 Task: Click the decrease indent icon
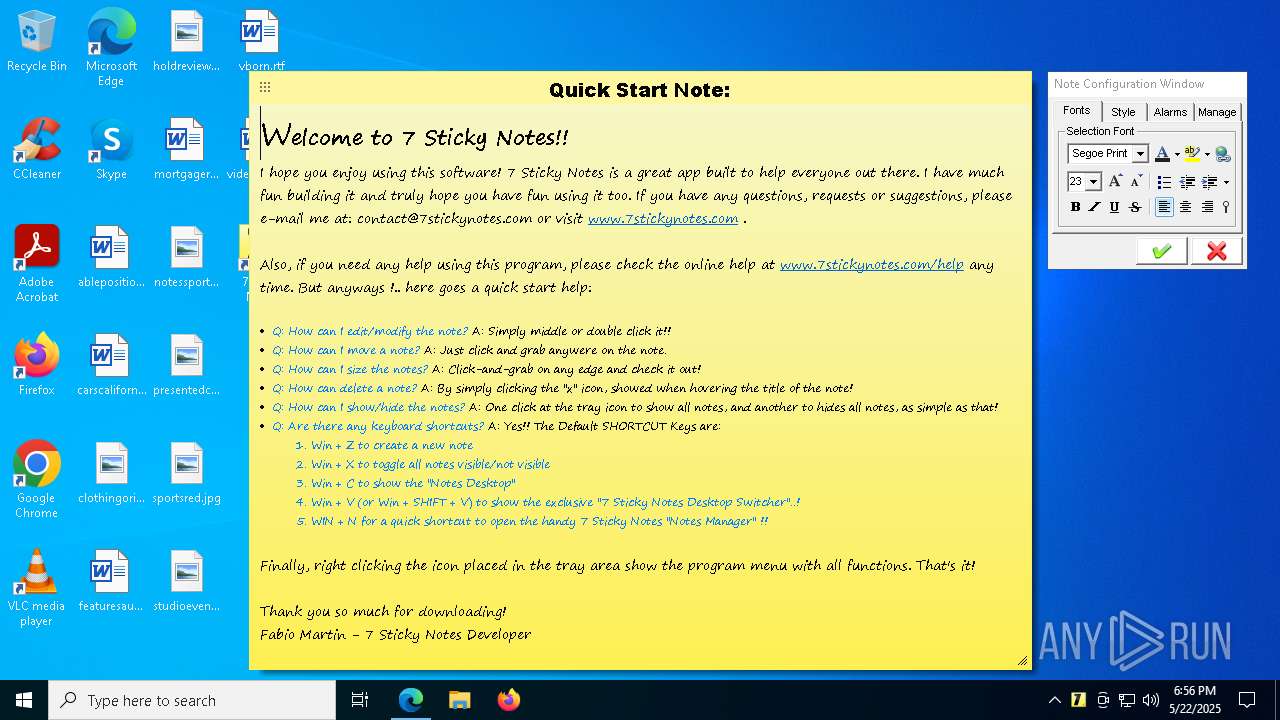[1187, 182]
